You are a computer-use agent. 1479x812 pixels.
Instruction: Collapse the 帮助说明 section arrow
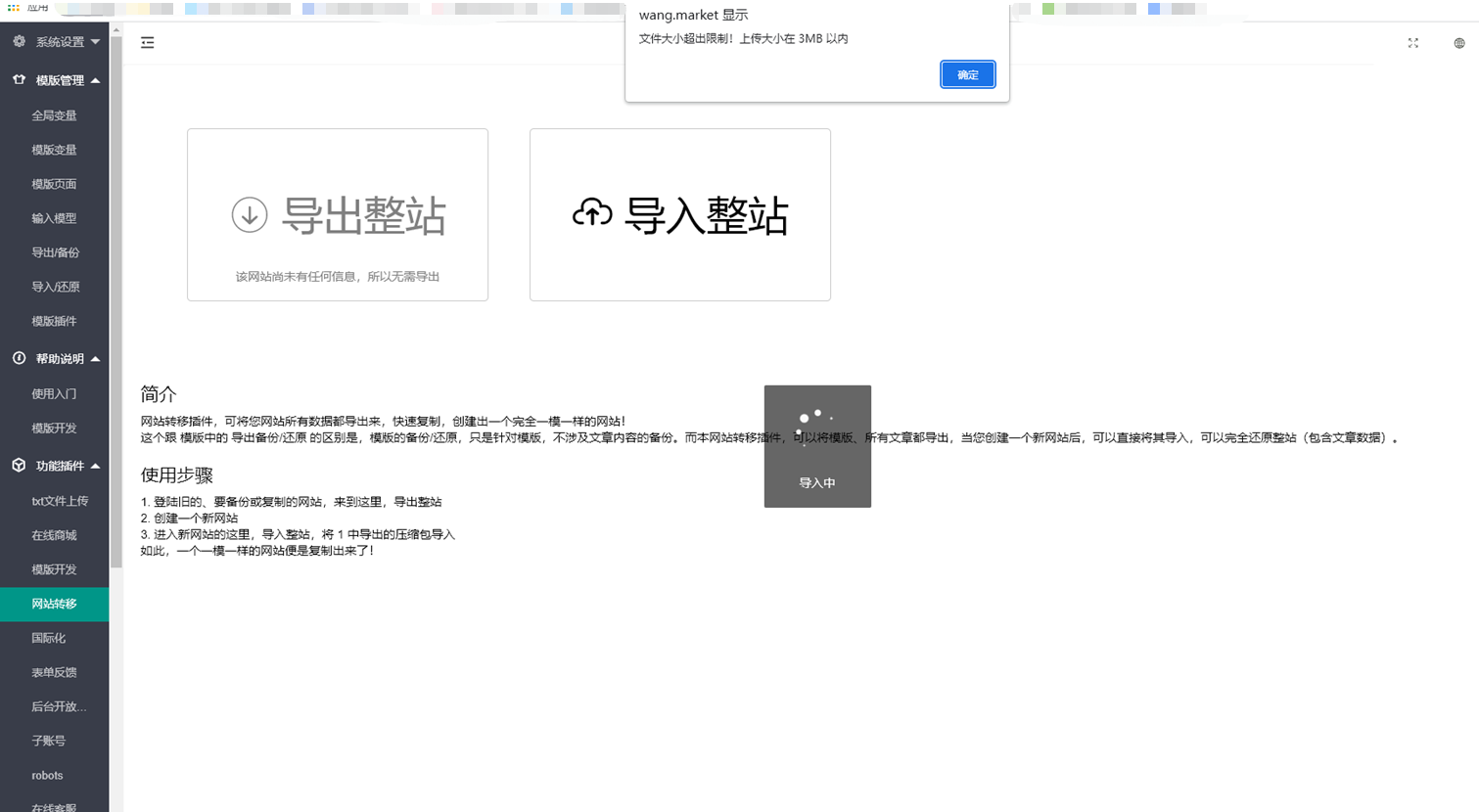[x=95, y=359]
